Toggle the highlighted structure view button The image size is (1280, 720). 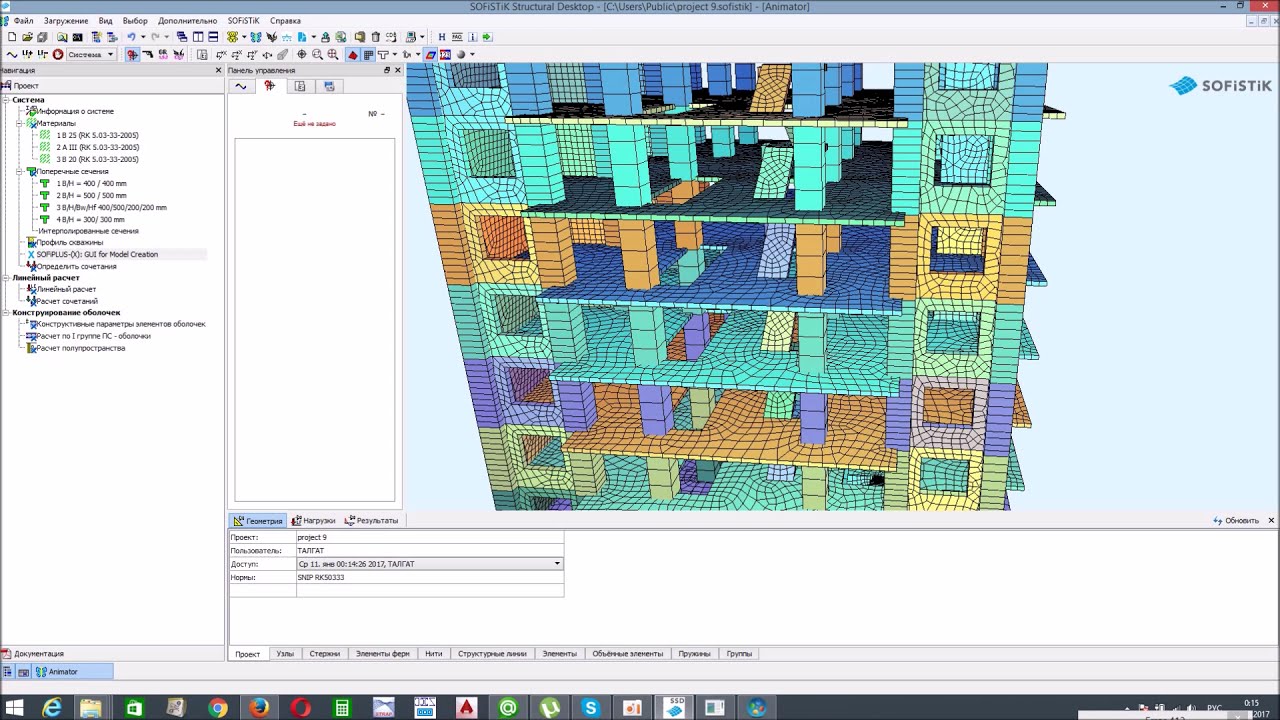pyautogui.click(x=132, y=54)
